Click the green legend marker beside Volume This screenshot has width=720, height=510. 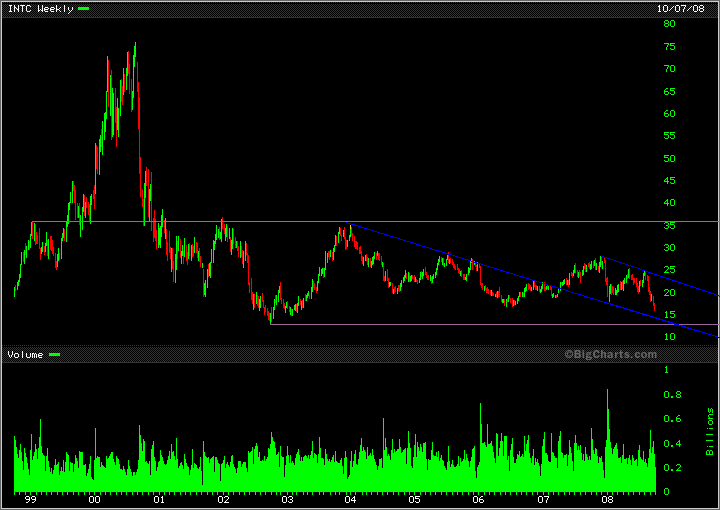click(55, 355)
